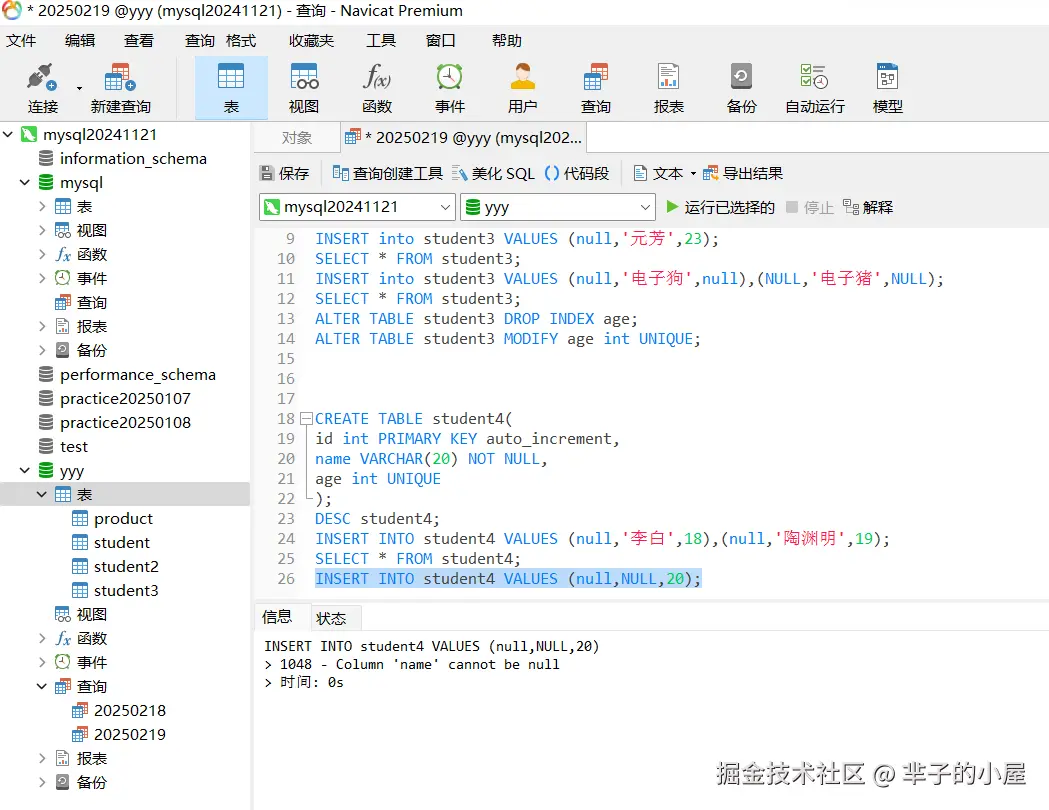Open the Code Snippet (代码段) tool
This screenshot has height=810, width=1049.
click(x=577, y=173)
